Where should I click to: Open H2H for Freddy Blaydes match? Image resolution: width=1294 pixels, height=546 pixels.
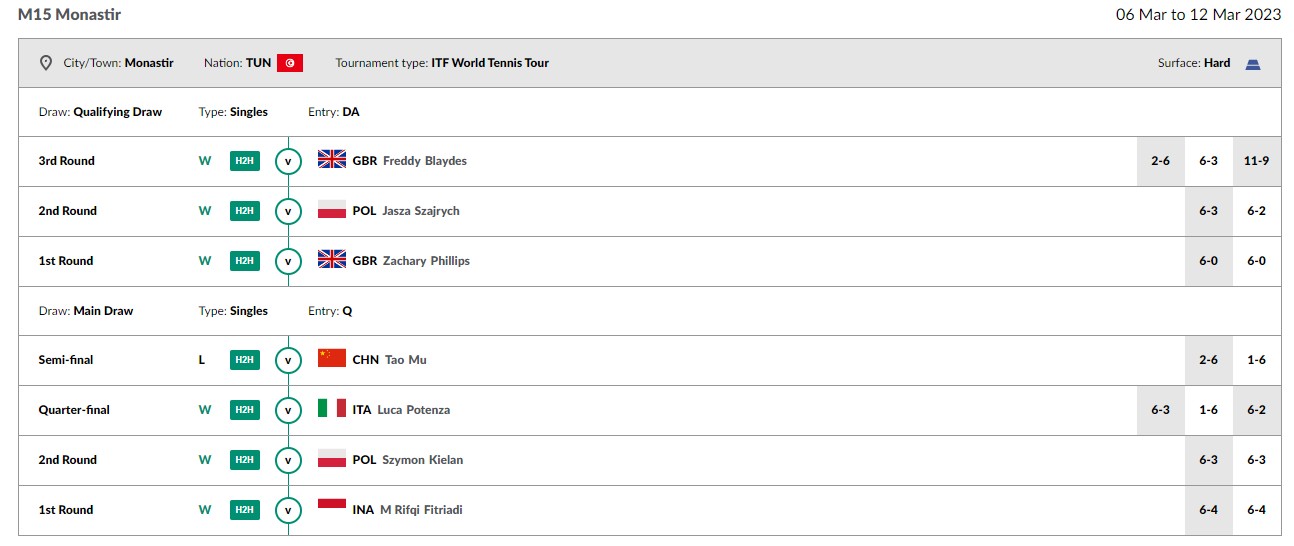point(245,161)
